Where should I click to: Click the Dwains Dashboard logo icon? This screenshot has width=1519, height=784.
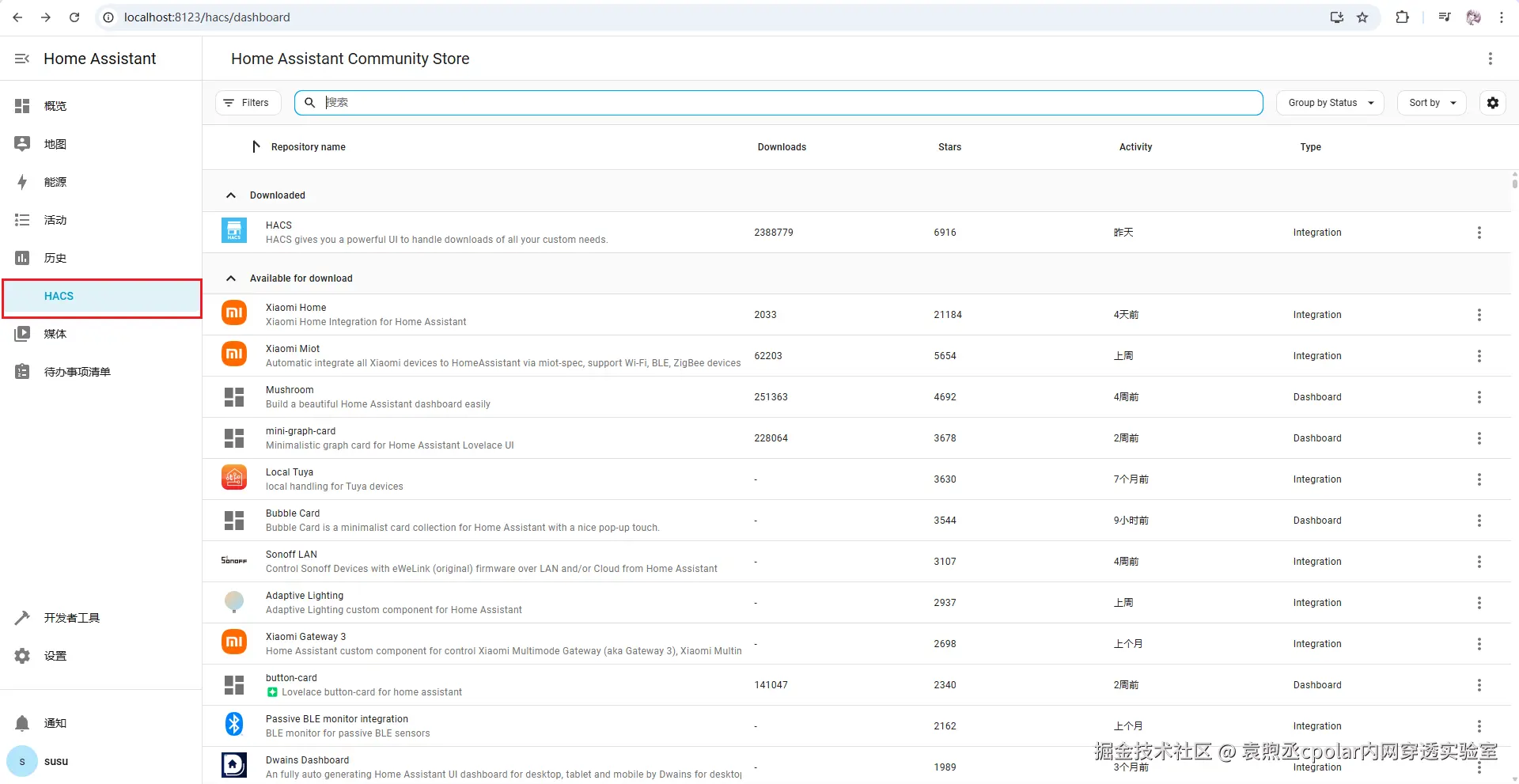click(234, 765)
